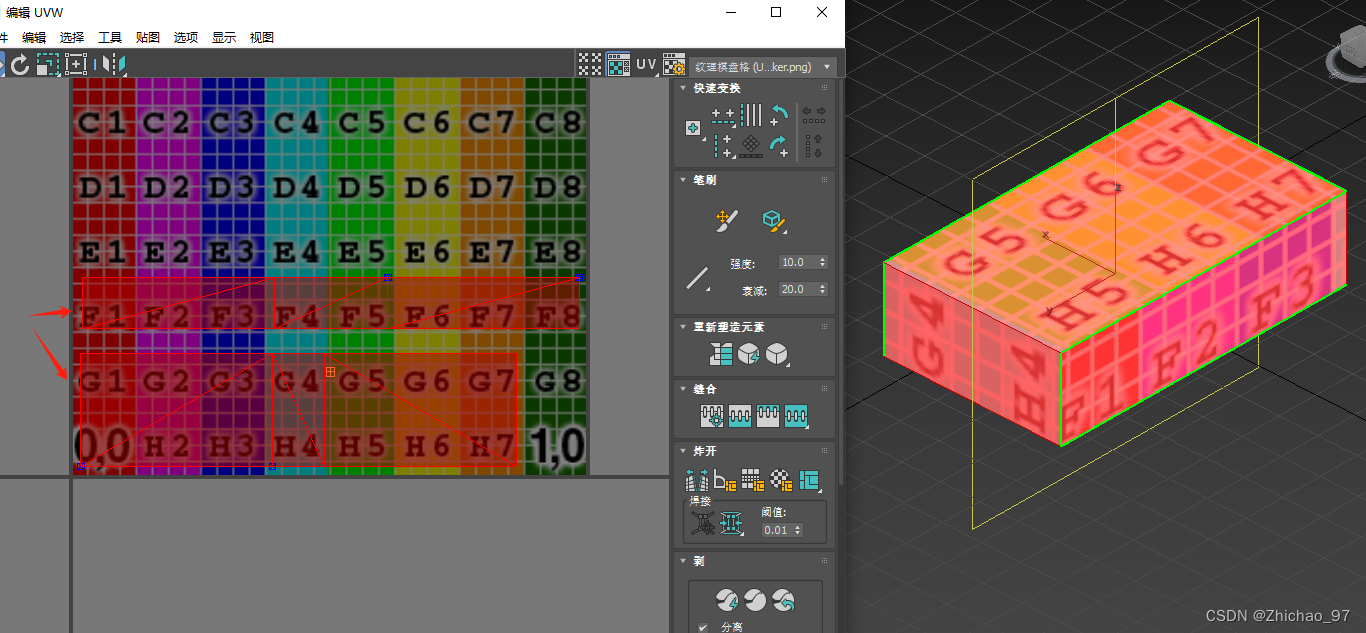Click the 阈值 value field 0.01

click(x=776, y=530)
